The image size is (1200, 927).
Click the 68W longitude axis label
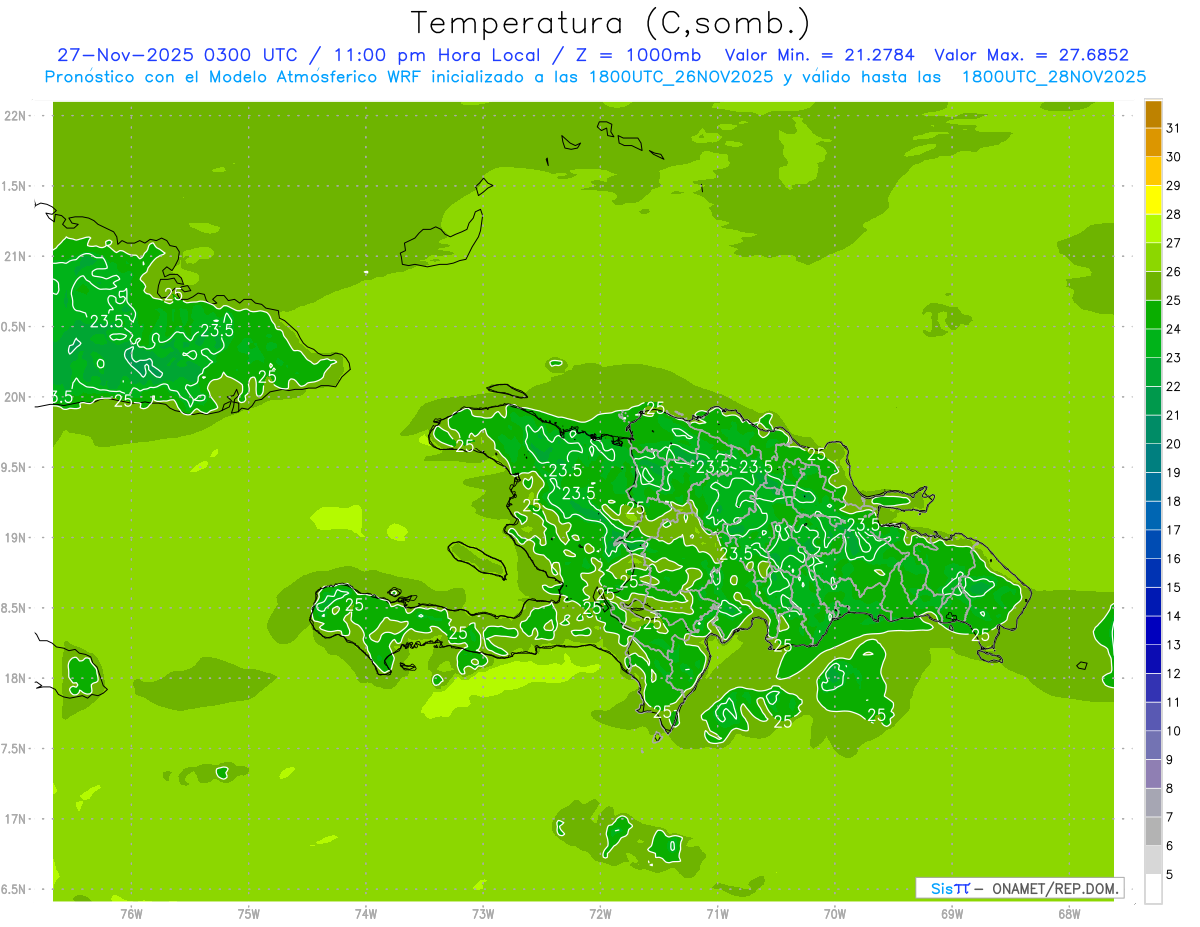pyautogui.click(x=1068, y=913)
